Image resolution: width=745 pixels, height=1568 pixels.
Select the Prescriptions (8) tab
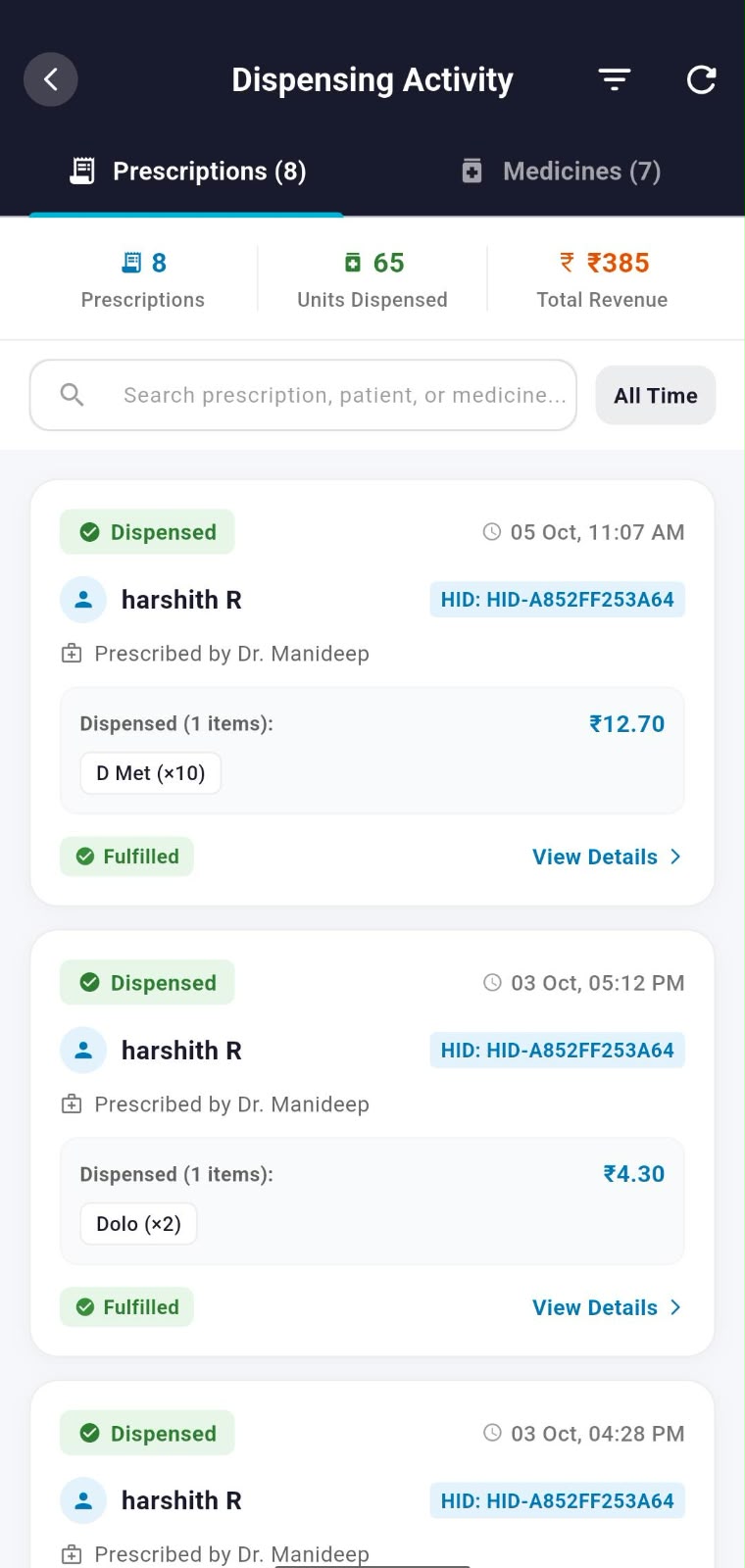[187, 171]
